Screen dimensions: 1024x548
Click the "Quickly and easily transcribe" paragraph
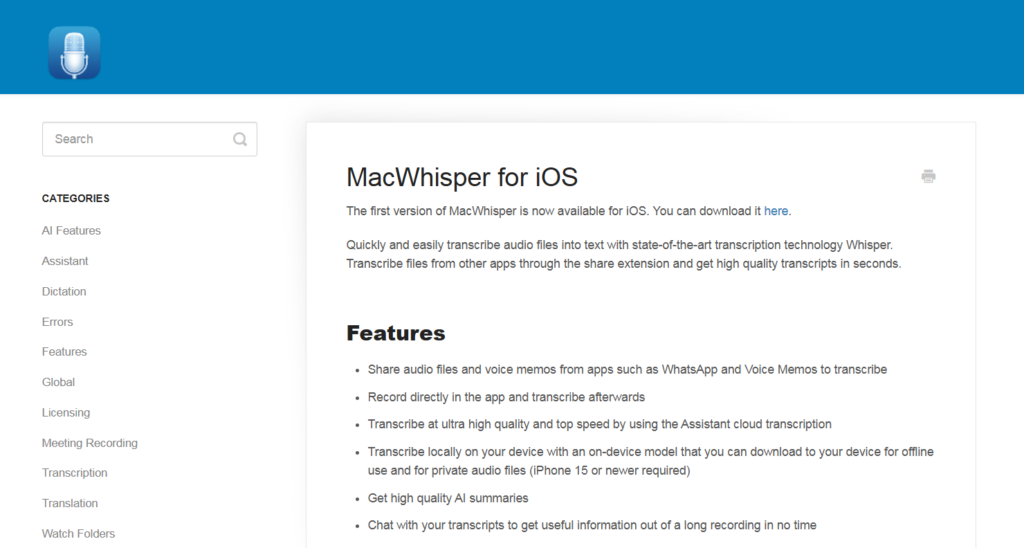click(624, 254)
